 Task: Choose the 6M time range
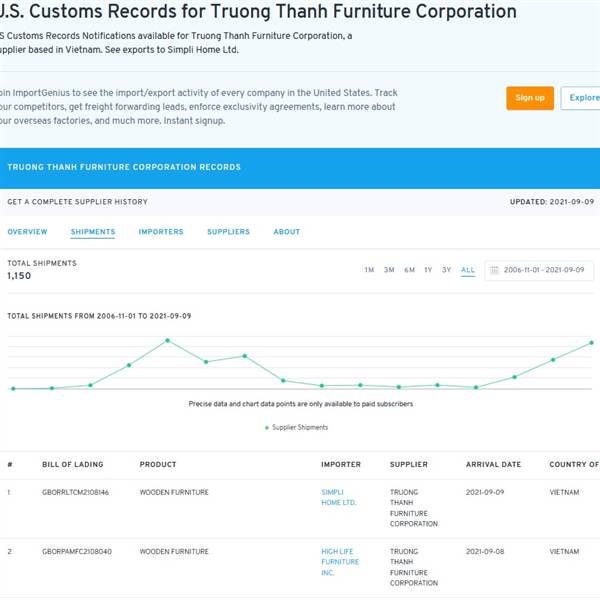(409, 270)
